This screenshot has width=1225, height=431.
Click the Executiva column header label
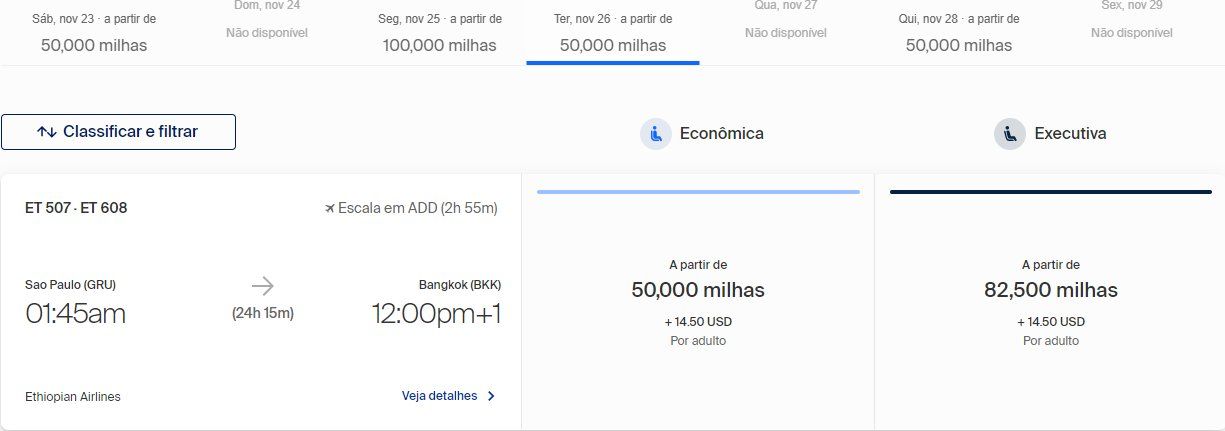click(1070, 134)
